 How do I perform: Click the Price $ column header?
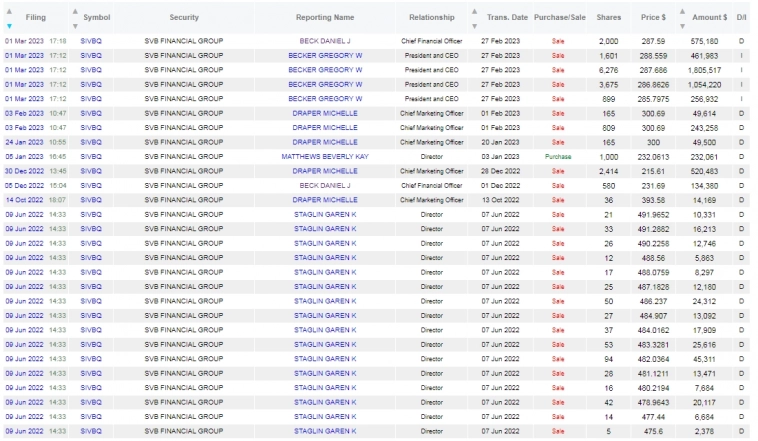coord(653,17)
